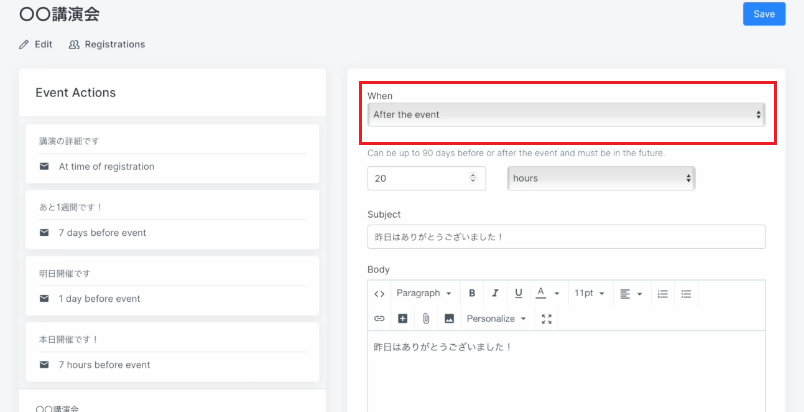The width and height of the screenshot is (804, 412).
Task: Open the あと1週間です！ action card
Action: [172, 220]
